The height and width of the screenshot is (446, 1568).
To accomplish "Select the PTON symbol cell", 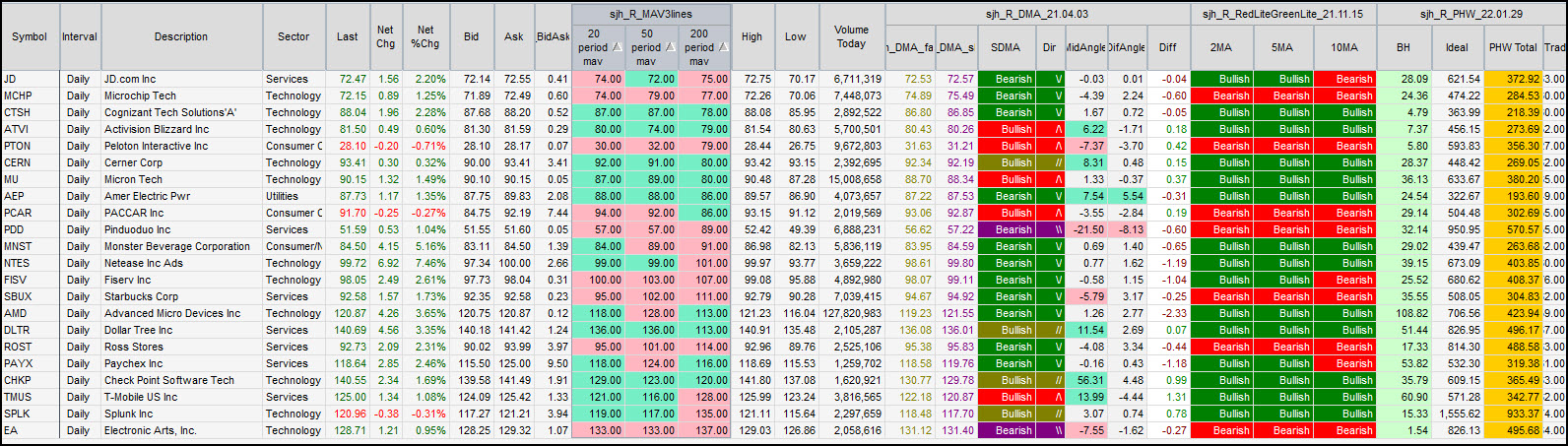I will tap(30, 146).
